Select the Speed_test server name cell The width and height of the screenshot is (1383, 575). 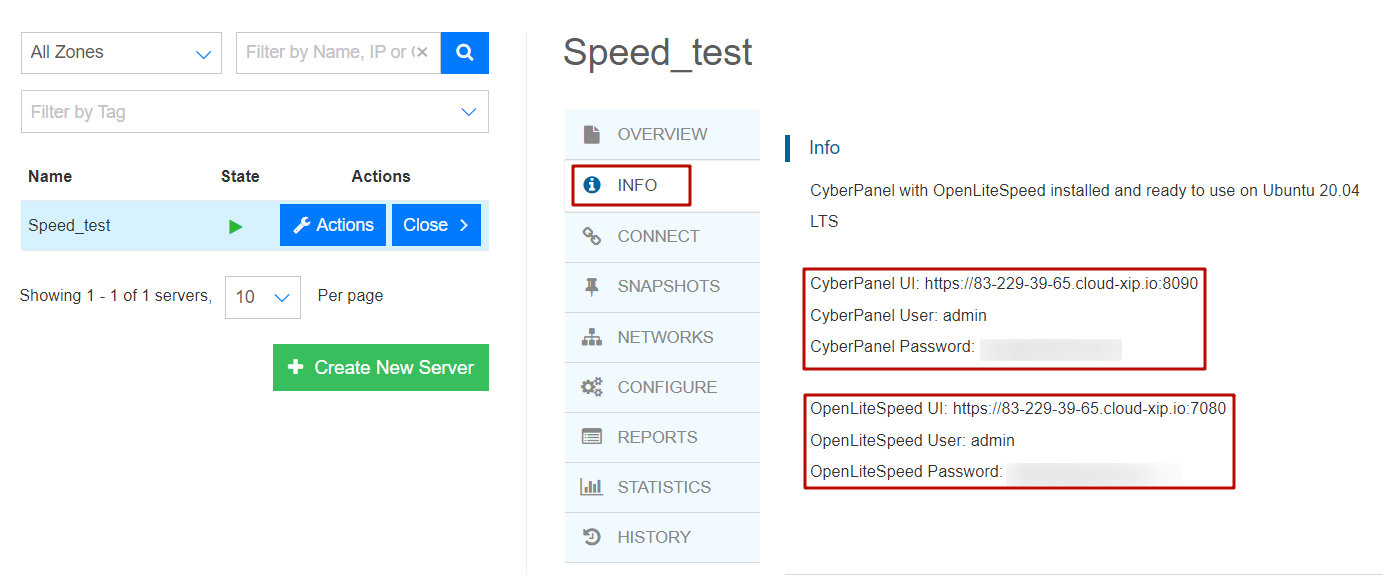point(70,226)
